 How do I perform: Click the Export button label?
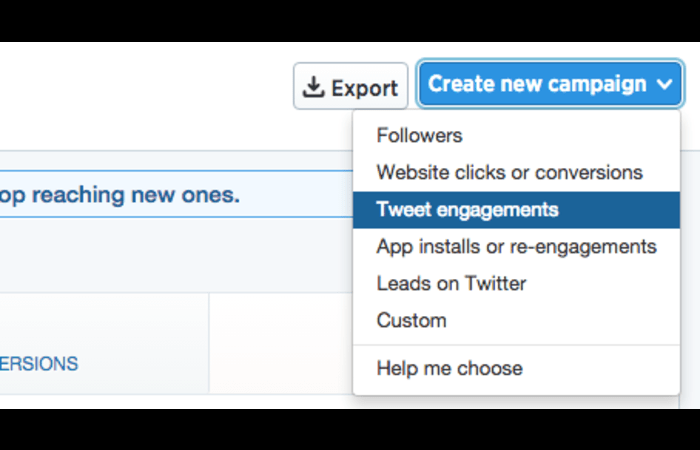[x=364, y=88]
